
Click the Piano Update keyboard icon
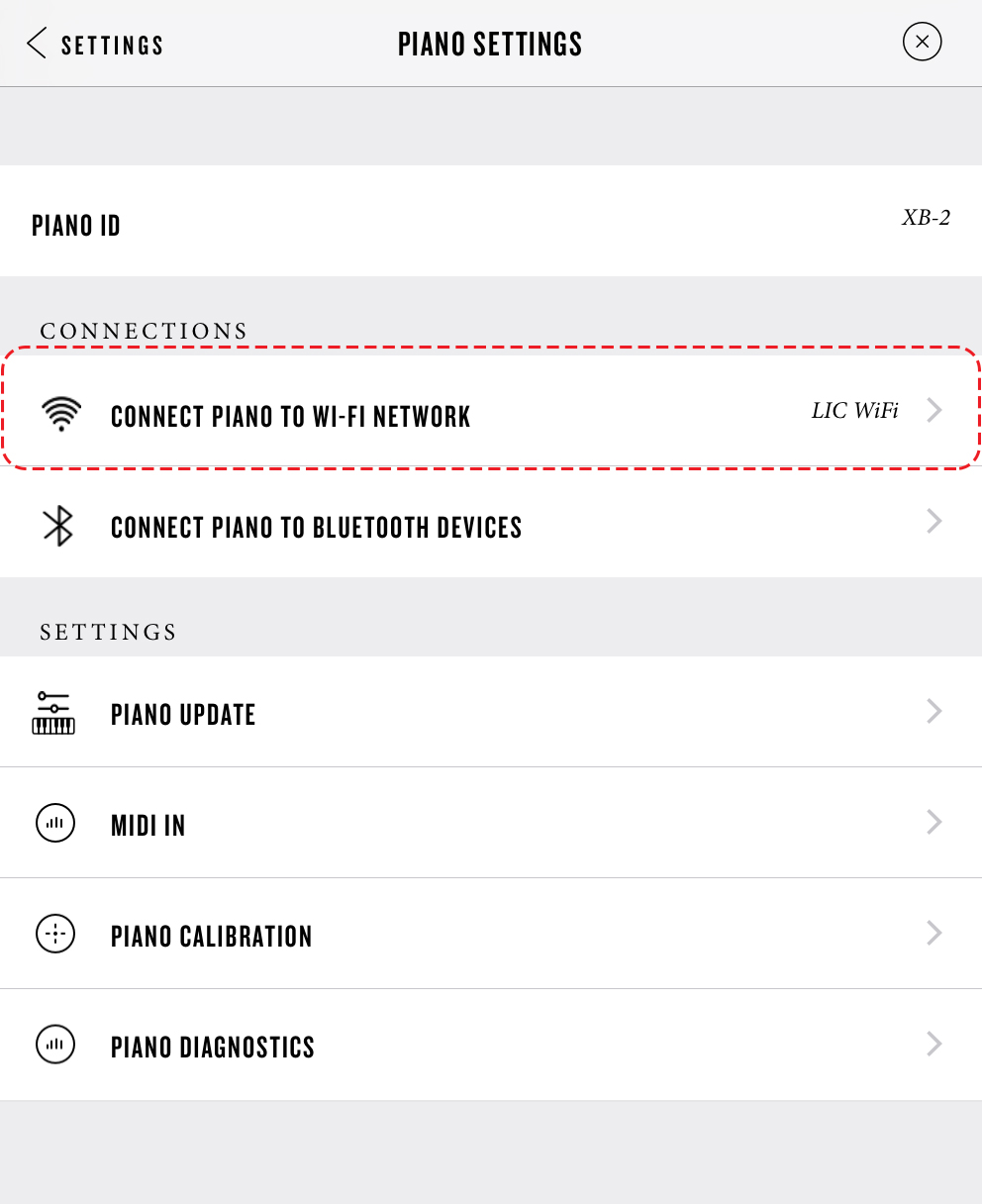tap(53, 714)
